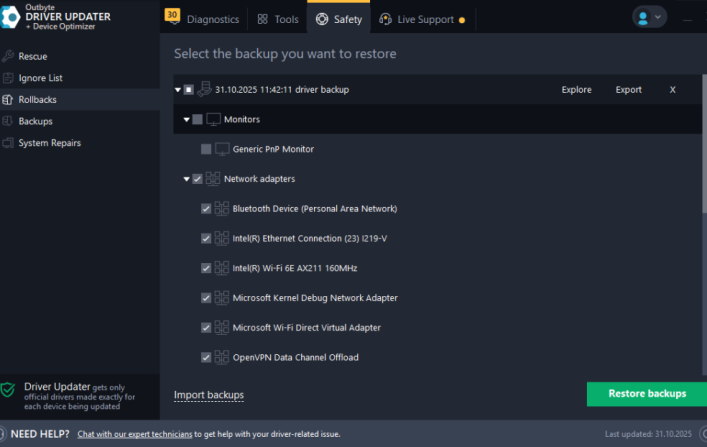707x447 pixels.
Task: Click the Network adapters category icon
Action: (213, 179)
